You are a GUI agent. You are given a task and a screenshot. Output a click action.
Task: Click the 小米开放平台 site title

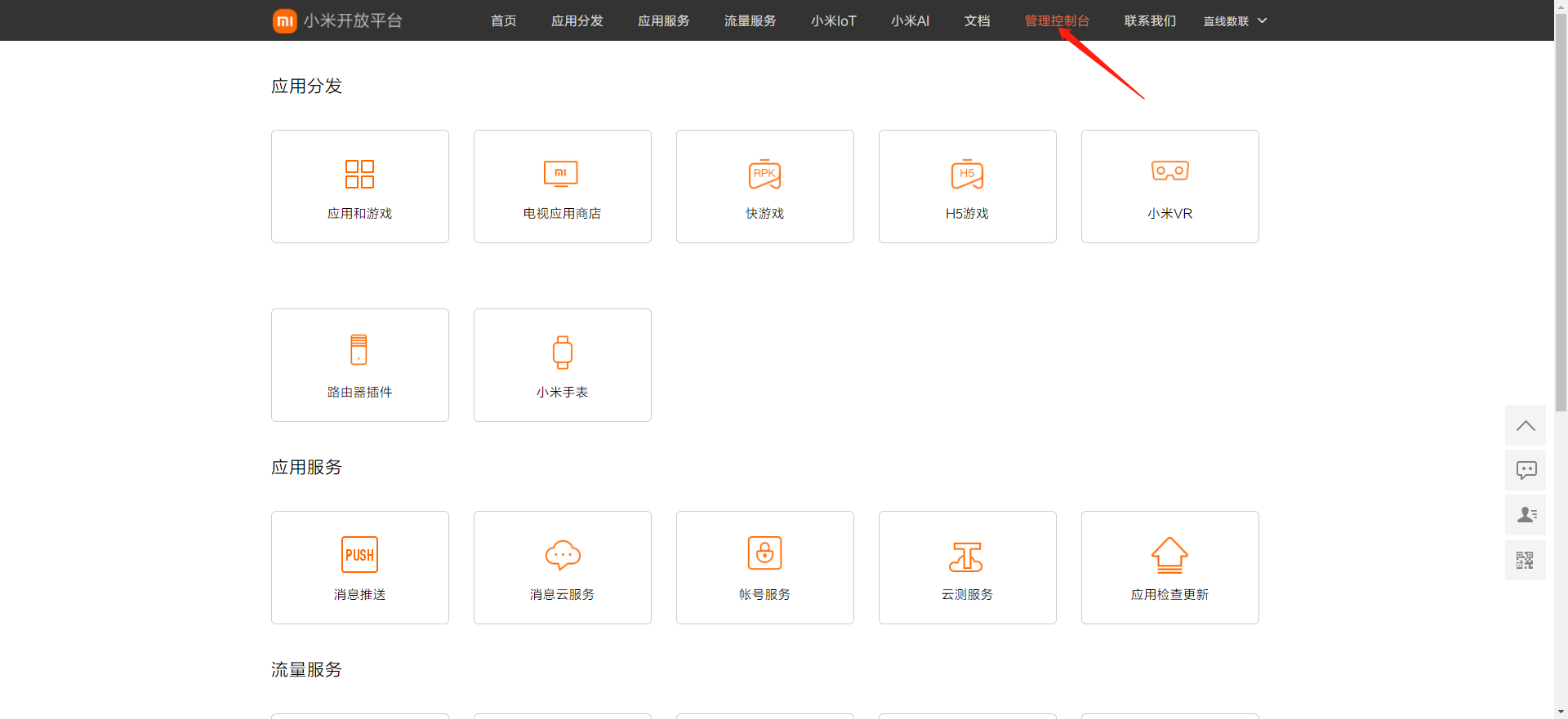[x=353, y=21]
